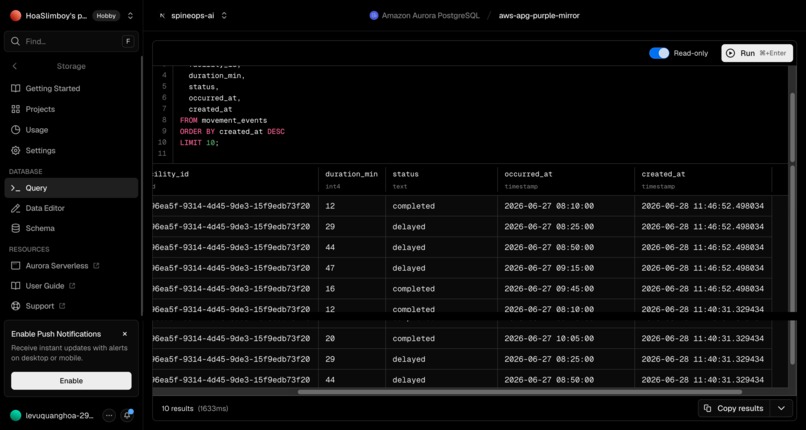Open the three-dot account menu

[108, 415]
